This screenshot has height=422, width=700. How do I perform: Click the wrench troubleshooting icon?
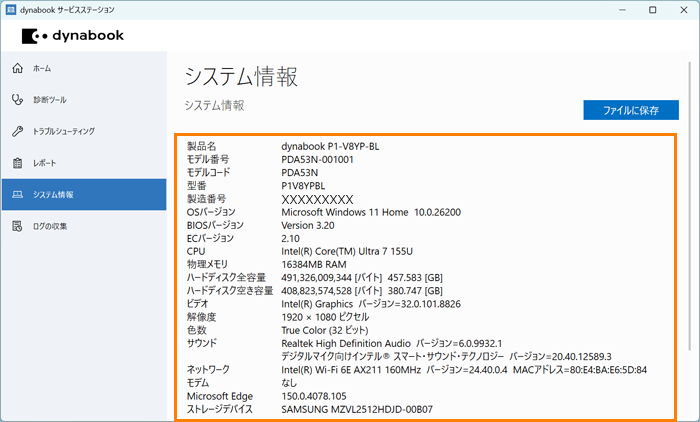click(x=17, y=131)
